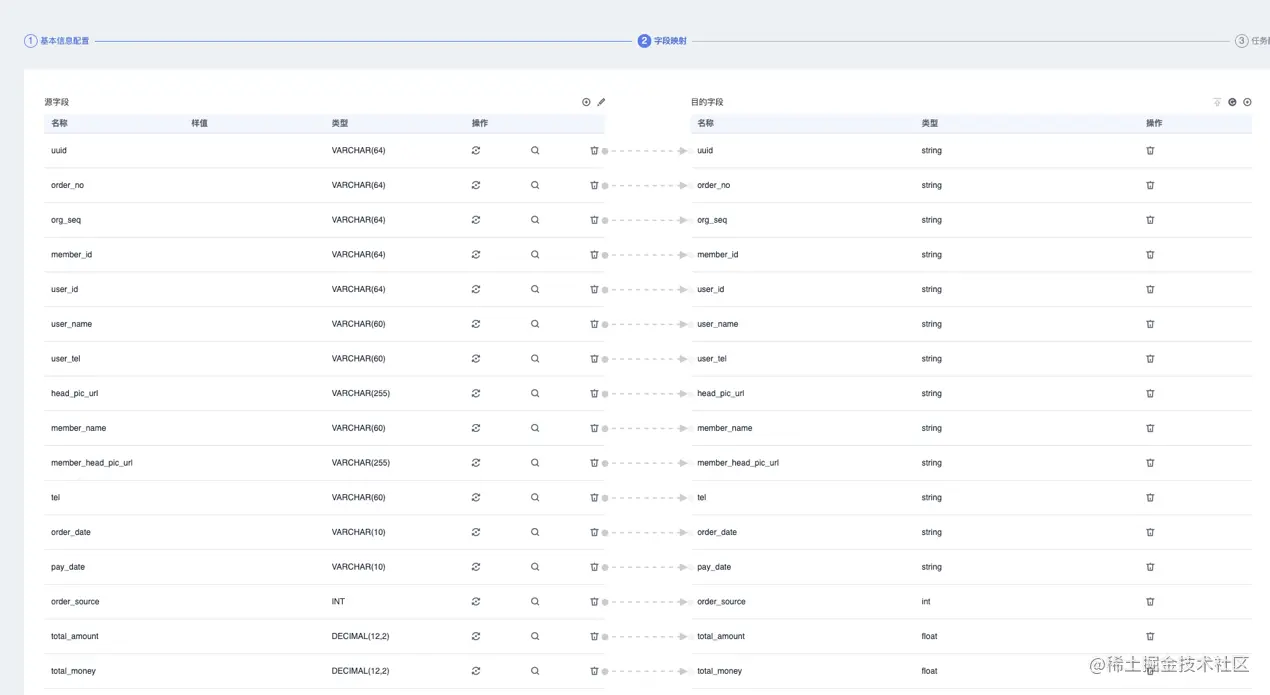This screenshot has height=695, width=1270.
Task: Click the refresh icon for source order_date
Action: tap(476, 532)
